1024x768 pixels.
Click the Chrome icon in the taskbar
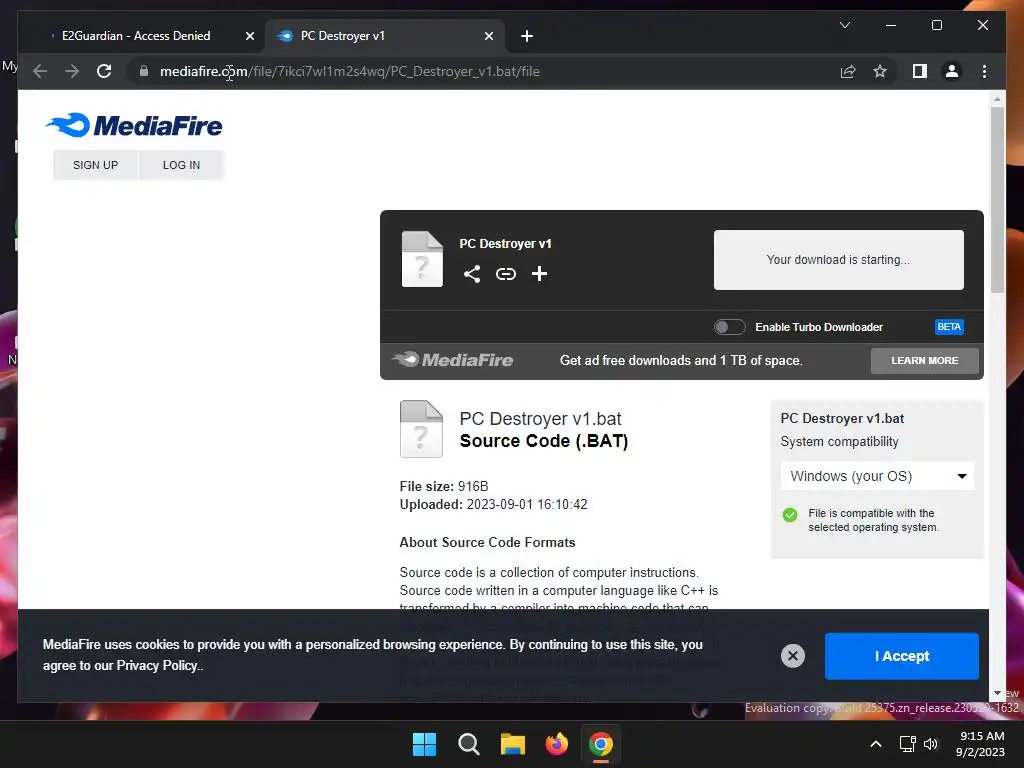(601, 744)
